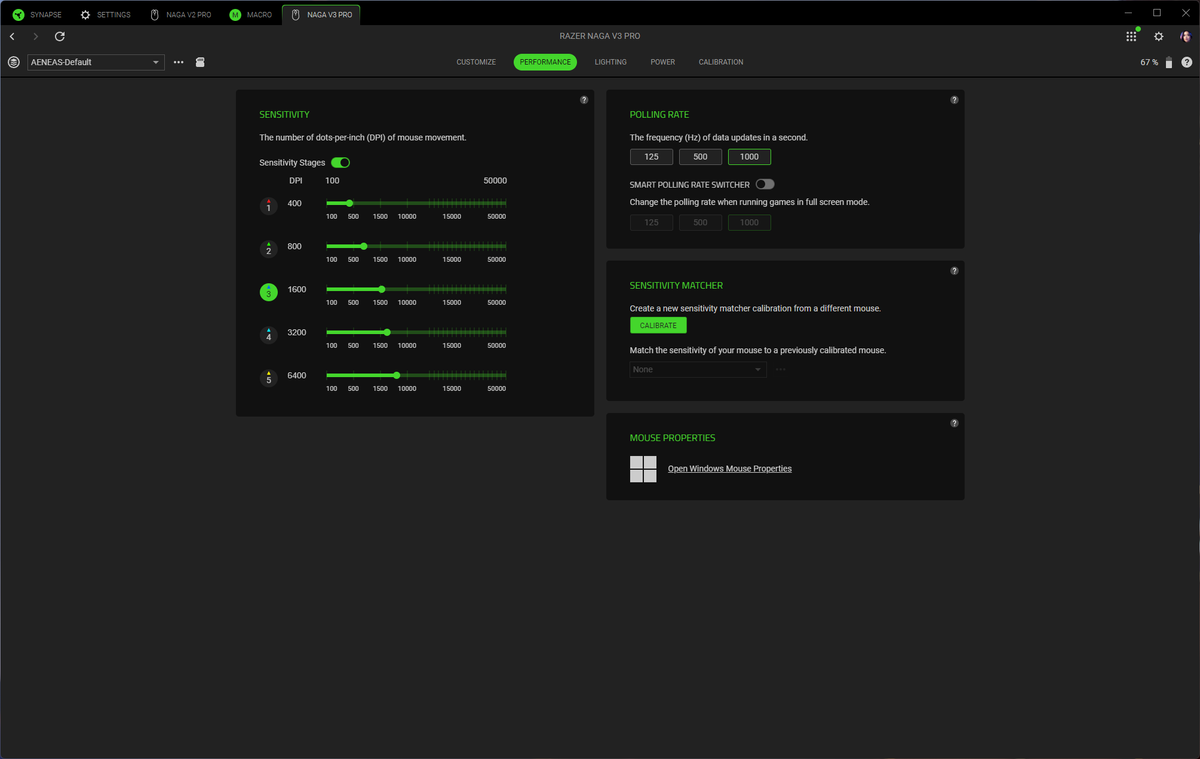Viewport: 1200px width, 759px height.
Task: Open the Power section
Action: click(x=663, y=62)
